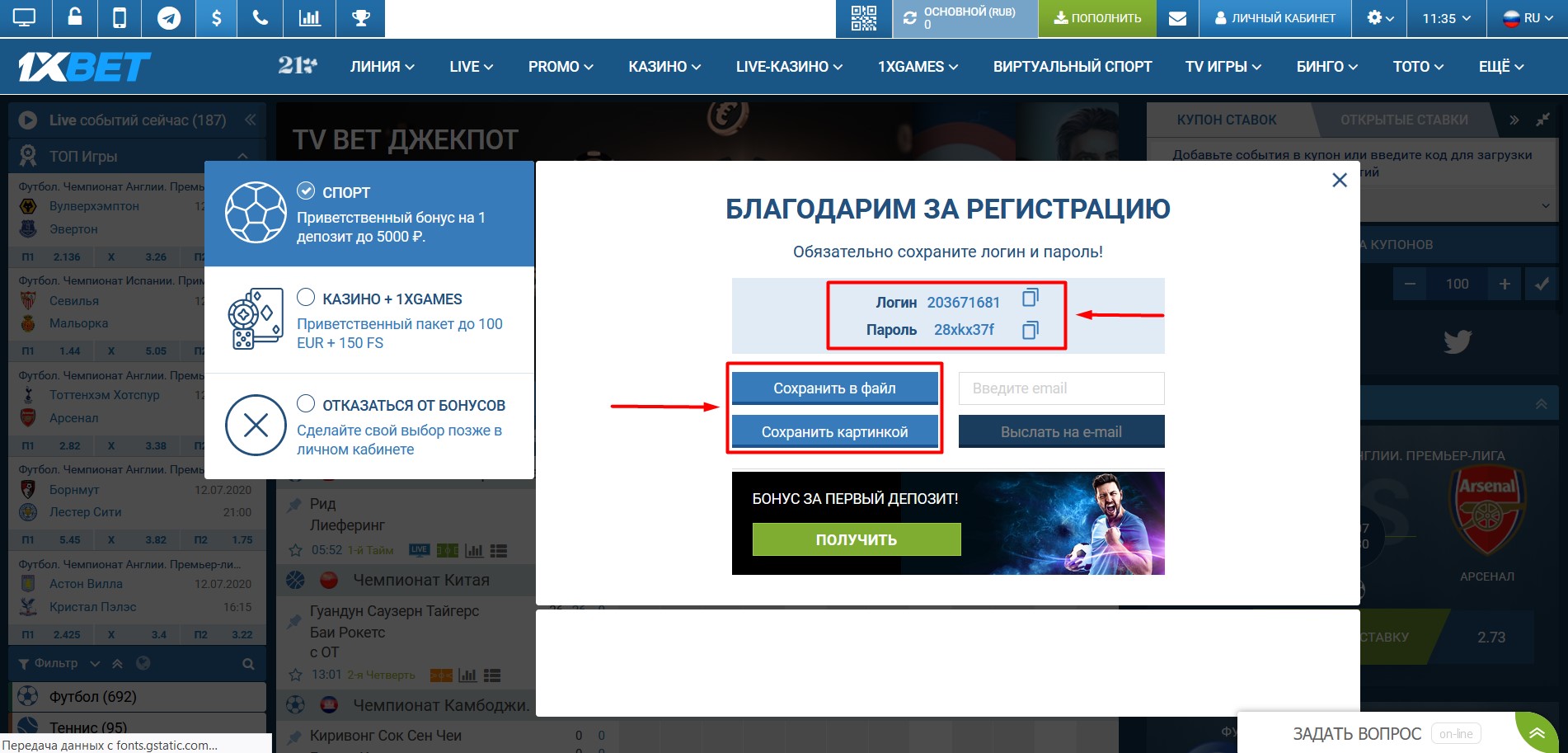This screenshot has height=753, width=1568.
Task: Copy the password with the copy icon
Action: pos(1030,330)
